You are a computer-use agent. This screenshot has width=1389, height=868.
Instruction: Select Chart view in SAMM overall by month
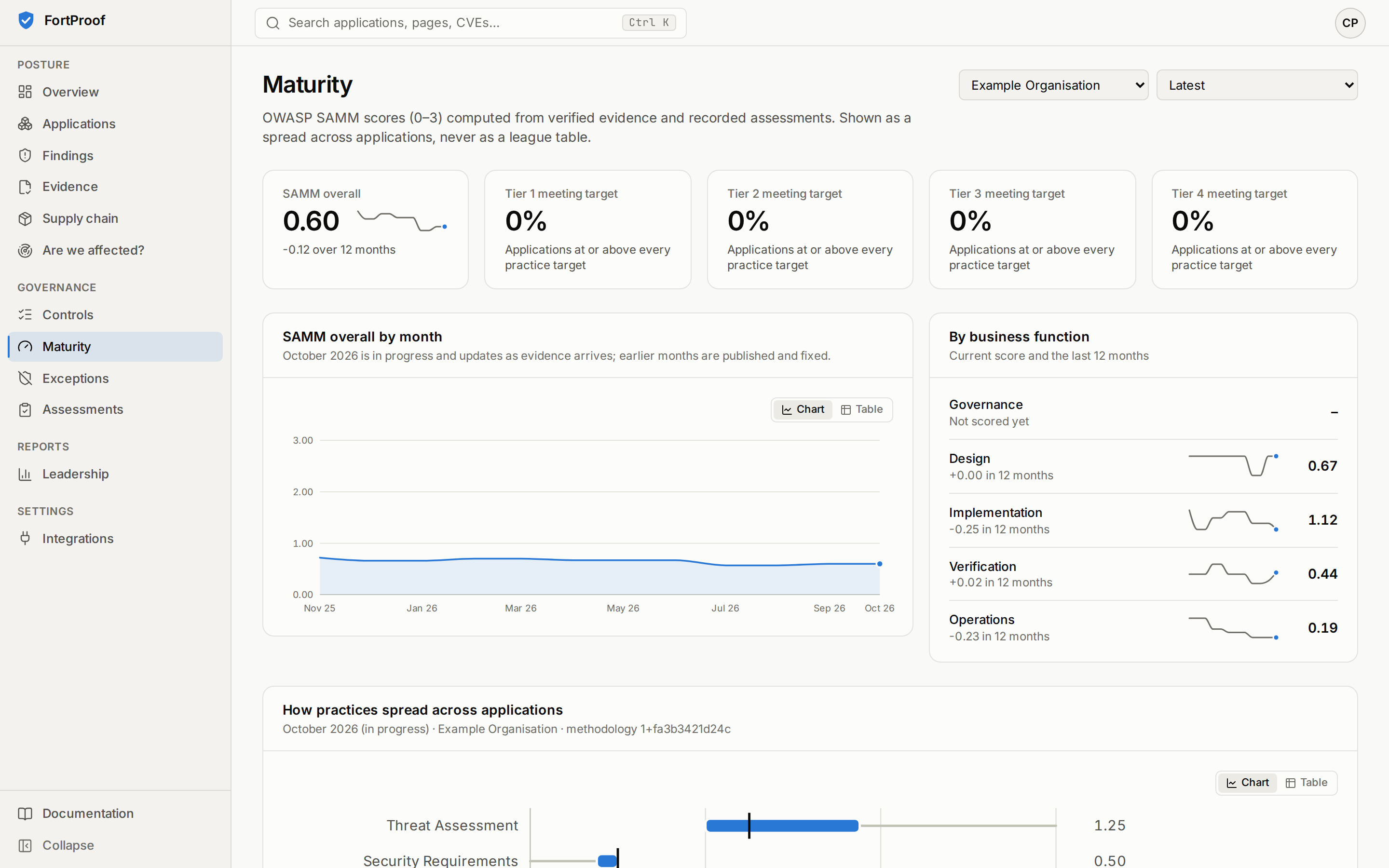click(x=803, y=409)
